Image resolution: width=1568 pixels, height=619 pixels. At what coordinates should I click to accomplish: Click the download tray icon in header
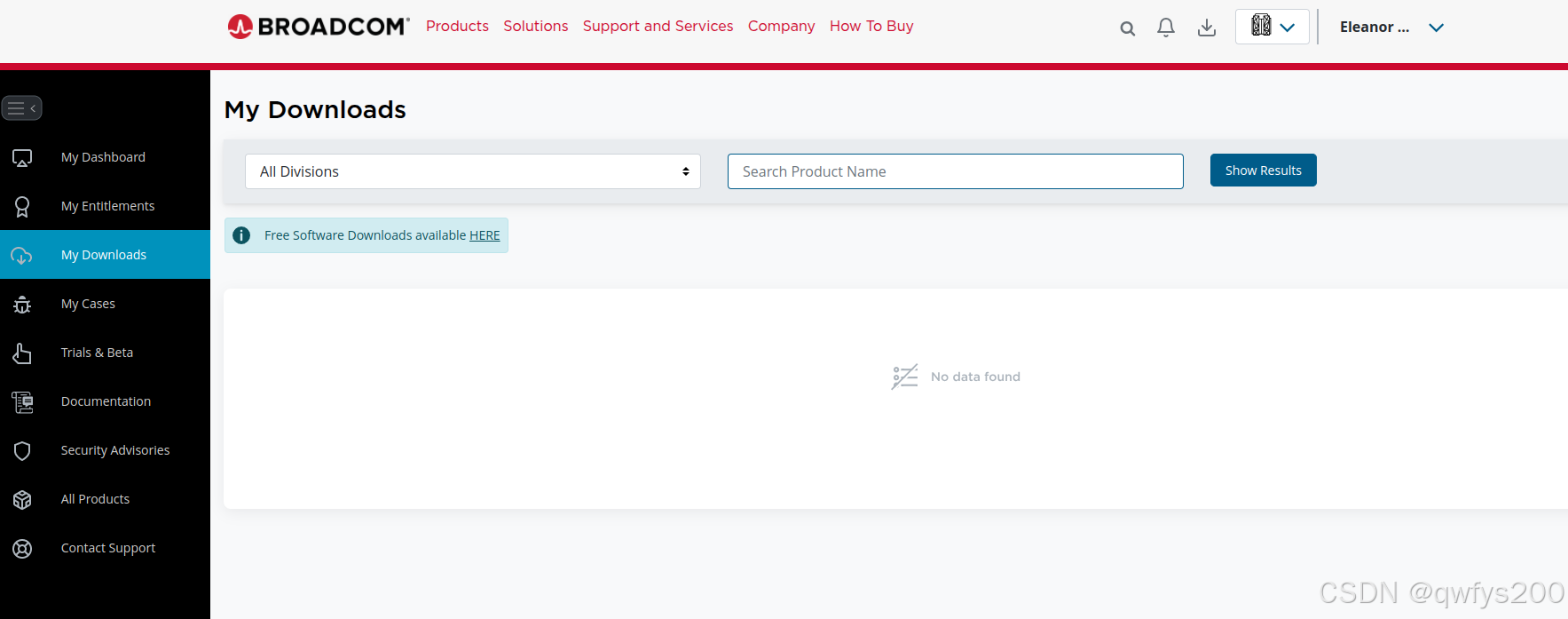1207,28
